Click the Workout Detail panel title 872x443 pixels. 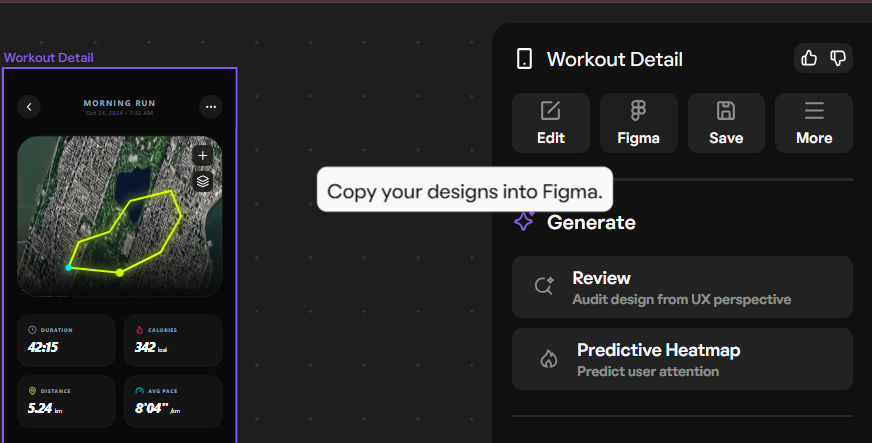[x=615, y=59]
